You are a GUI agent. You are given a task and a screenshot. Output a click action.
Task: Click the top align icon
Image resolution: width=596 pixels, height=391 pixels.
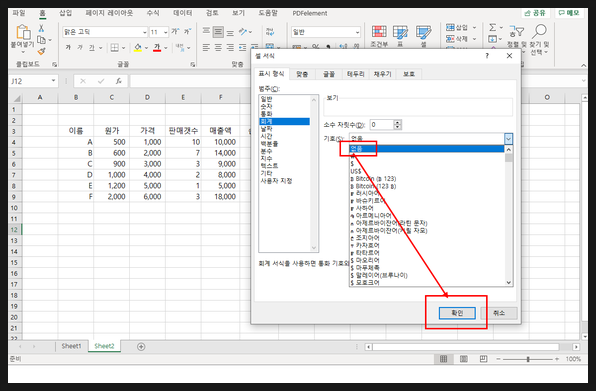tap(206, 31)
